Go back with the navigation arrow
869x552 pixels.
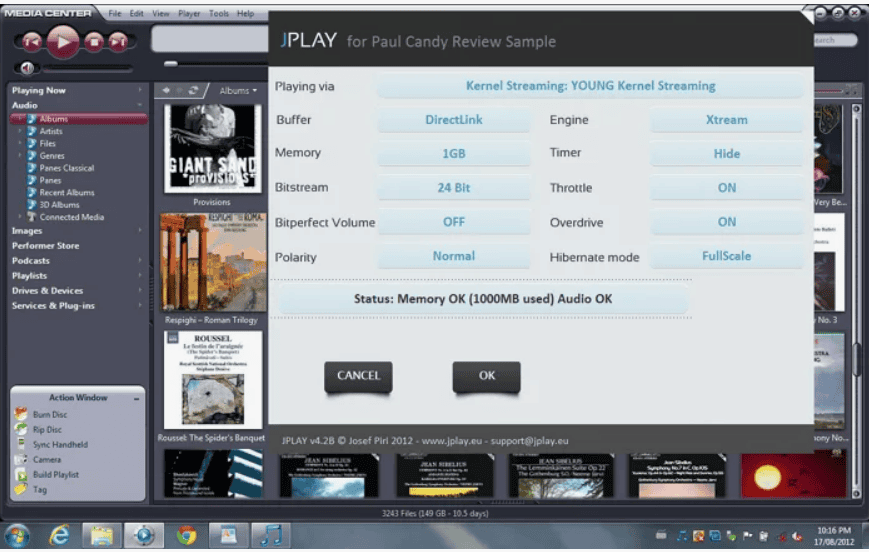point(166,90)
